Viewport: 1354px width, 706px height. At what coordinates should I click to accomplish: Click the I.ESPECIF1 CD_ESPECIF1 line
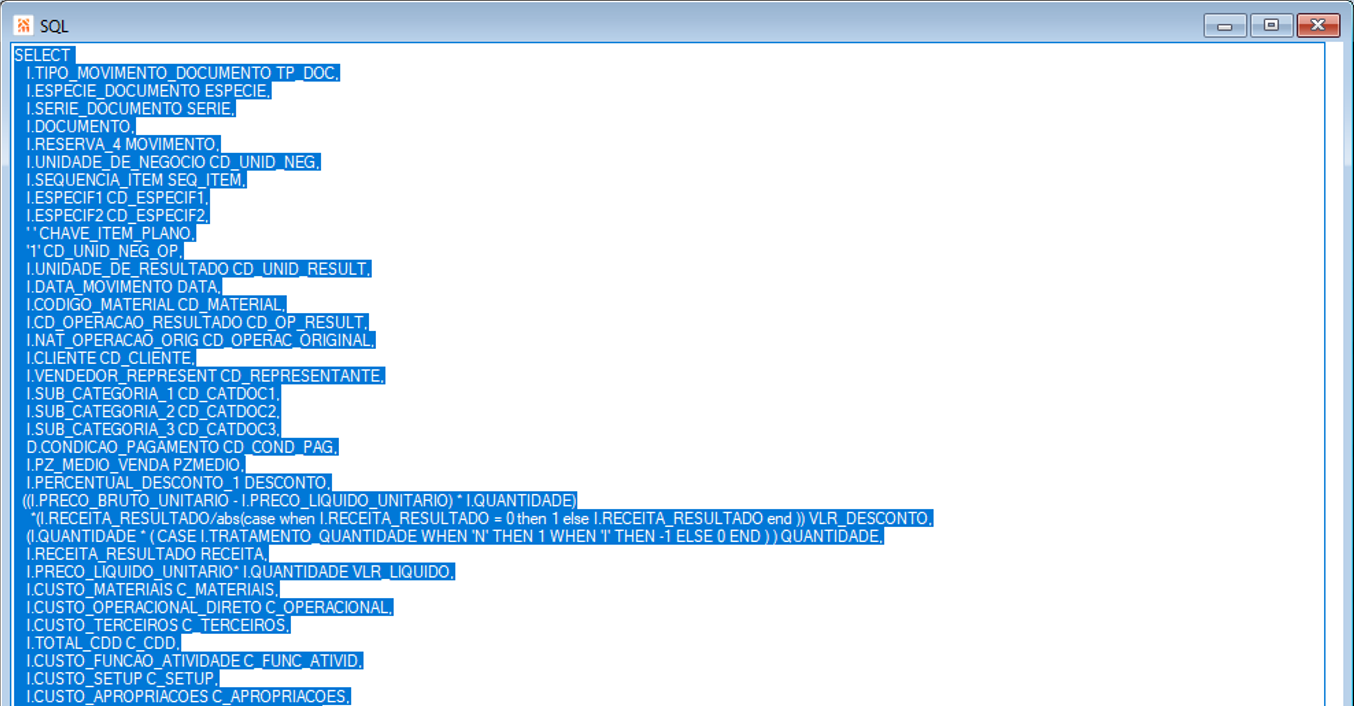click(x=118, y=197)
